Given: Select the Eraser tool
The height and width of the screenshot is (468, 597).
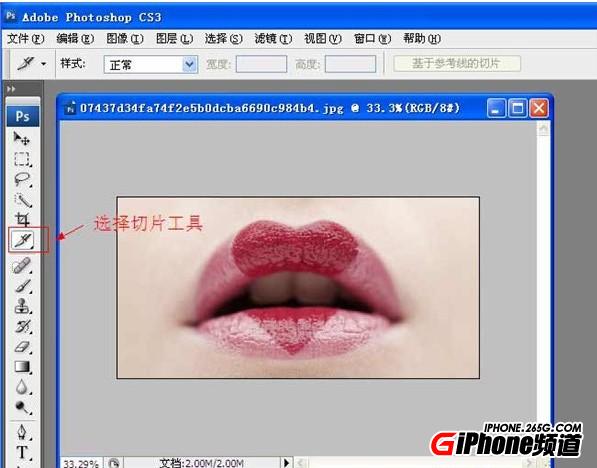Looking at the screenshot, I should tap(22, 347).
